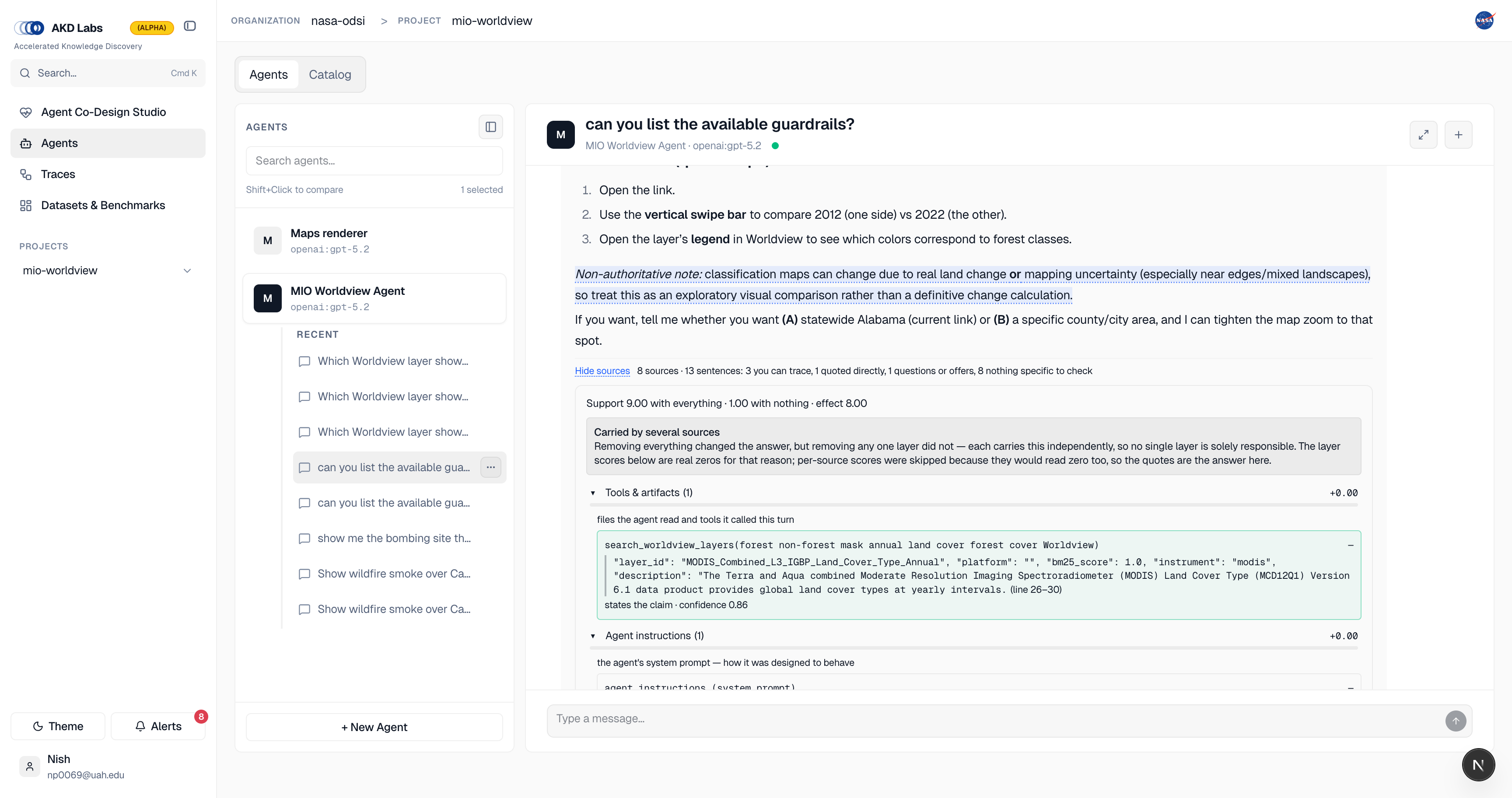Collapse the Agent instructions section
1512x798 pixels.
(x=593, y=636)
